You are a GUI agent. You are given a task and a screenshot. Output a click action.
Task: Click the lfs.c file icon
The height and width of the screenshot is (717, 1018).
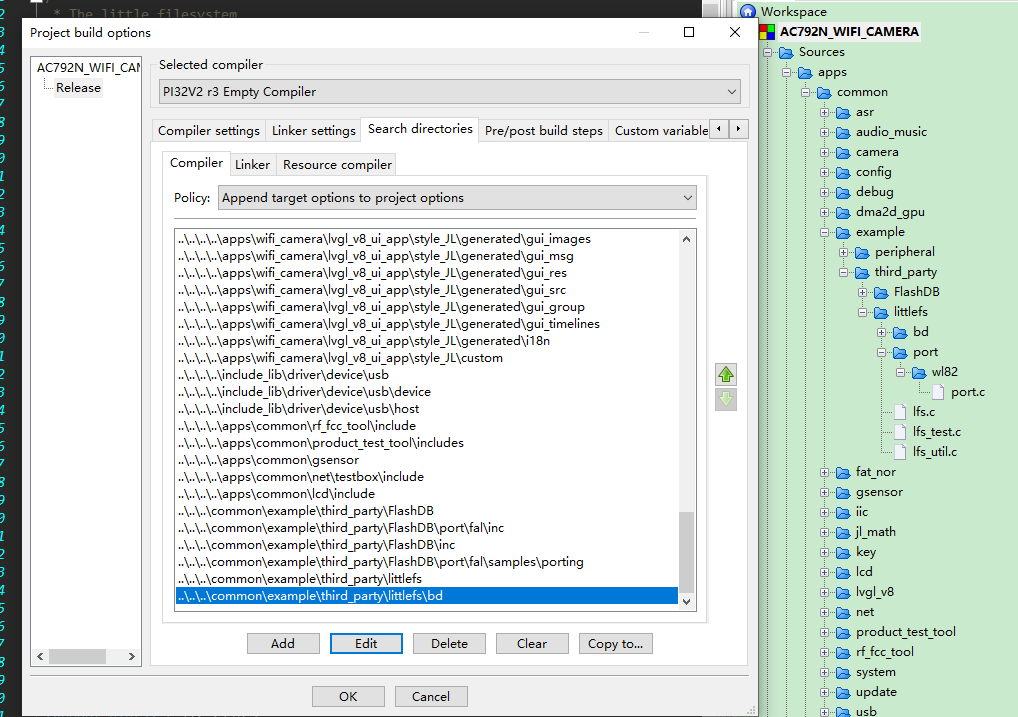900,412
